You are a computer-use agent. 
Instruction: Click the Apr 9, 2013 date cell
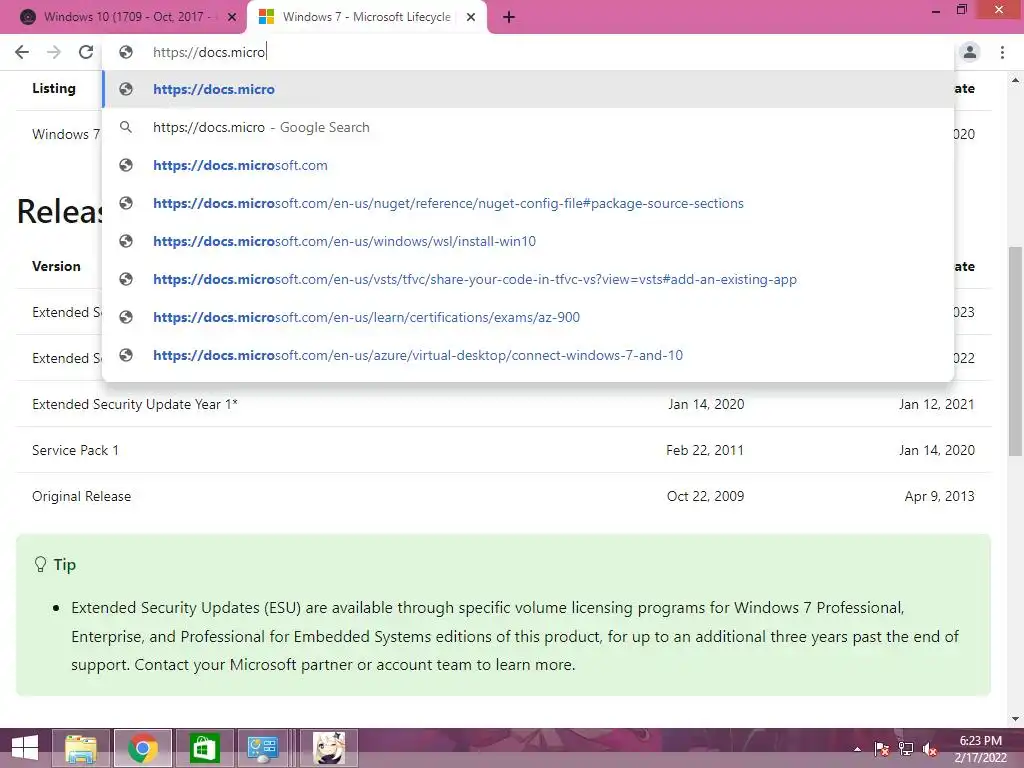[939, 496]
